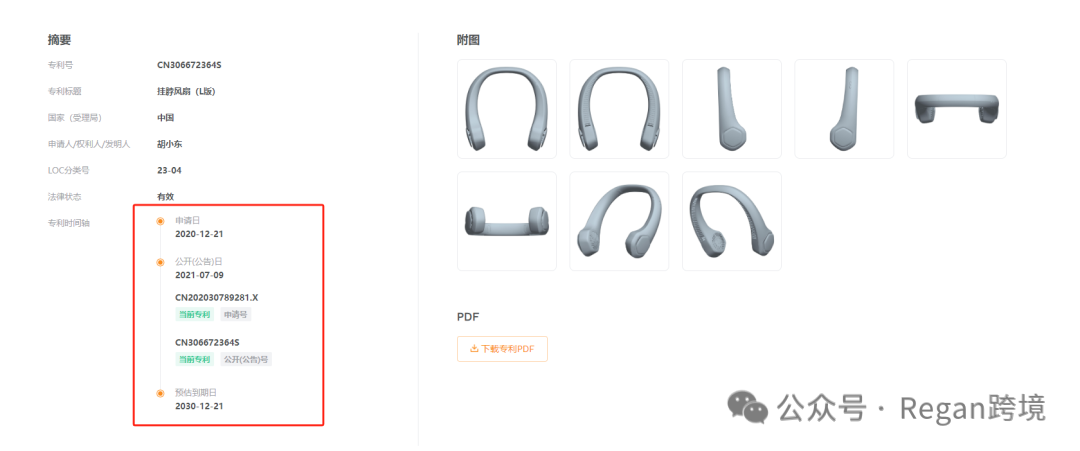1080x451 pixels.
Task: Open the bottom-view fan thumbnail in second row
Action: coord(507,221)
